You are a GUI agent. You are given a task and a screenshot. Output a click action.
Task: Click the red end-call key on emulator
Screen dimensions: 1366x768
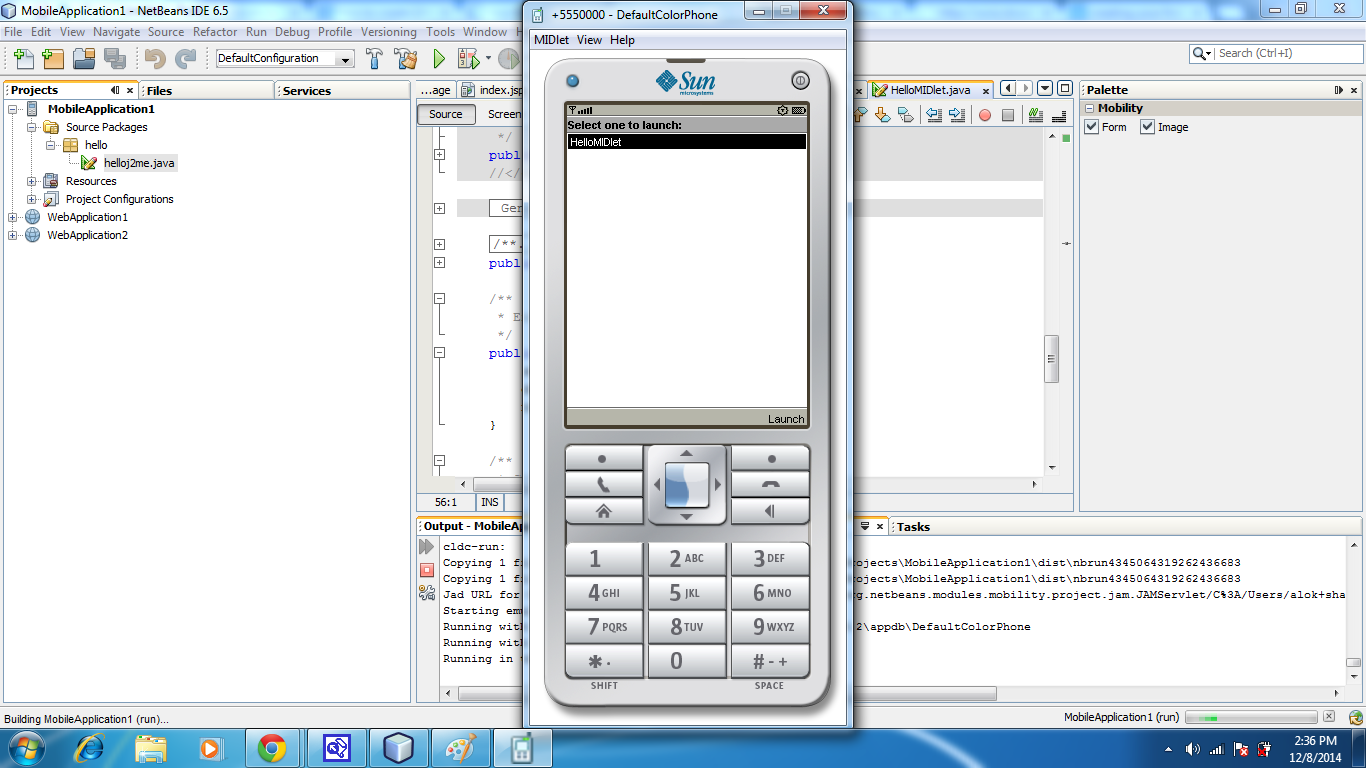coord(770,484)
